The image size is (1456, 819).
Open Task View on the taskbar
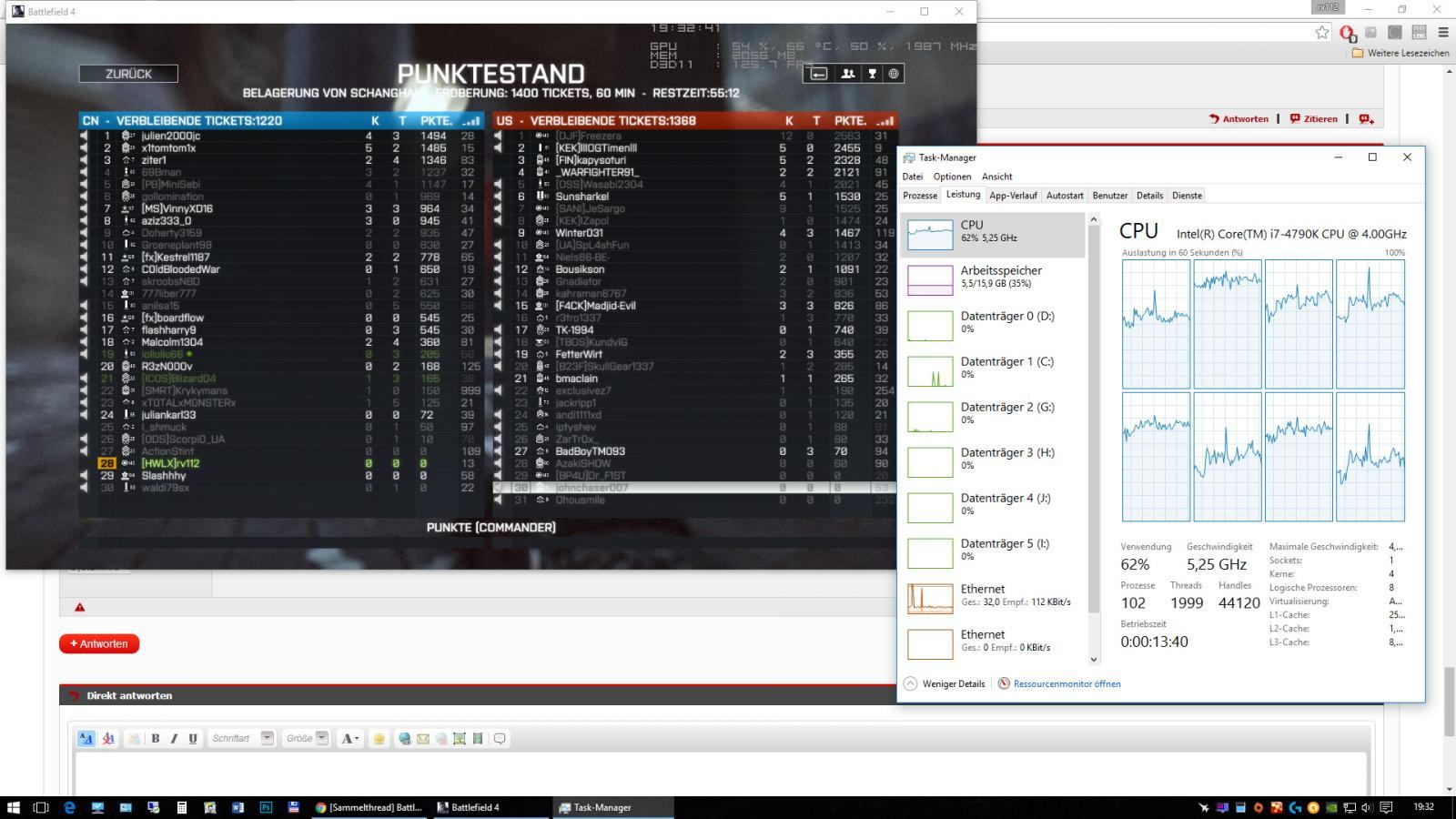point(41,807)
